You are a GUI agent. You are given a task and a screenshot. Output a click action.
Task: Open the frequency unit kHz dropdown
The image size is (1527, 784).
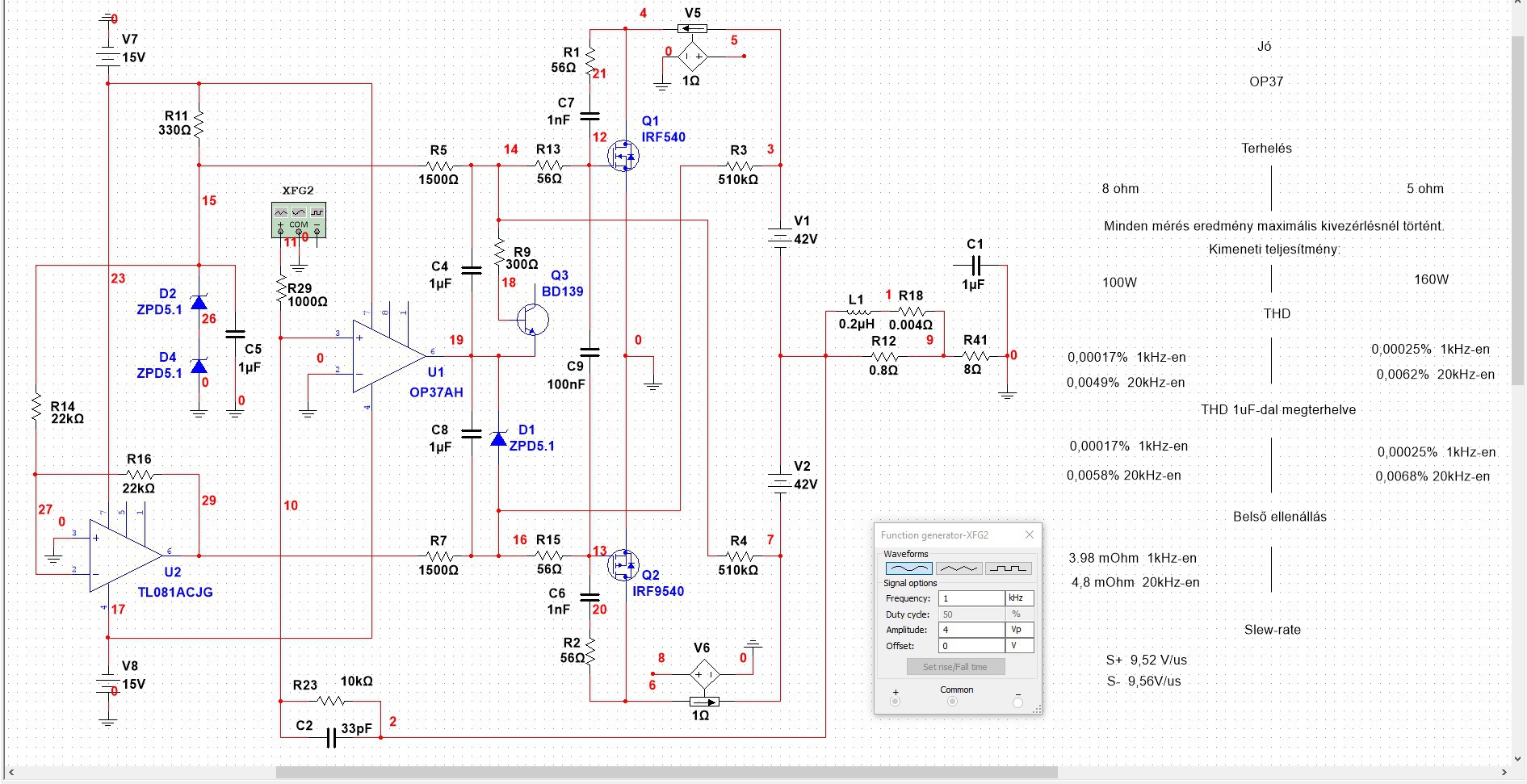1019,598
